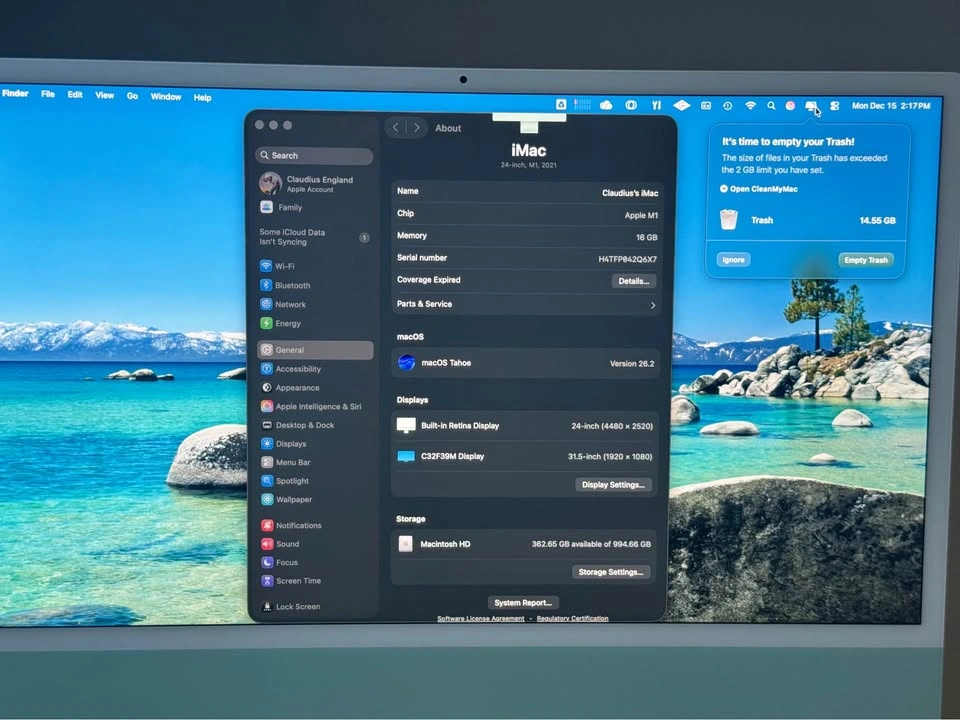Click the serial number H4TFP042Q6X7

[628, 259]
